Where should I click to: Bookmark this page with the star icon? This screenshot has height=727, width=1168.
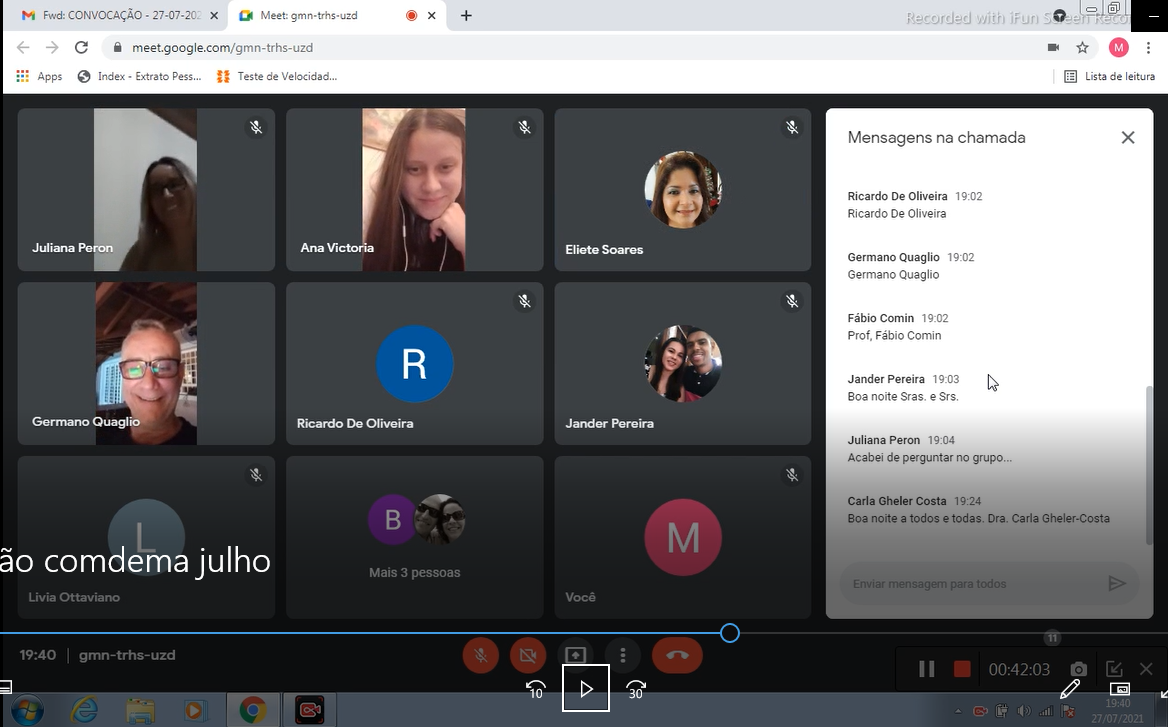(x=1082, y=48)
